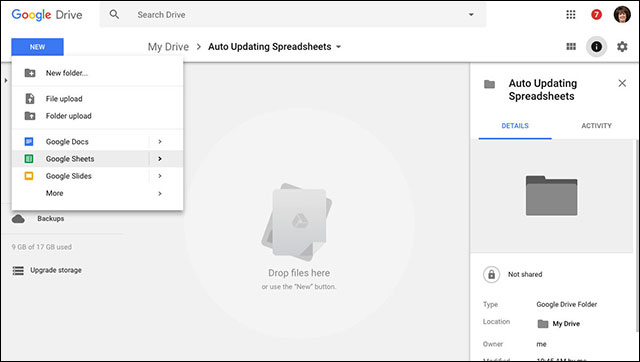Open the settings gear menu
The height and width of the screenshot is (362, 640).
click(622, 47)
